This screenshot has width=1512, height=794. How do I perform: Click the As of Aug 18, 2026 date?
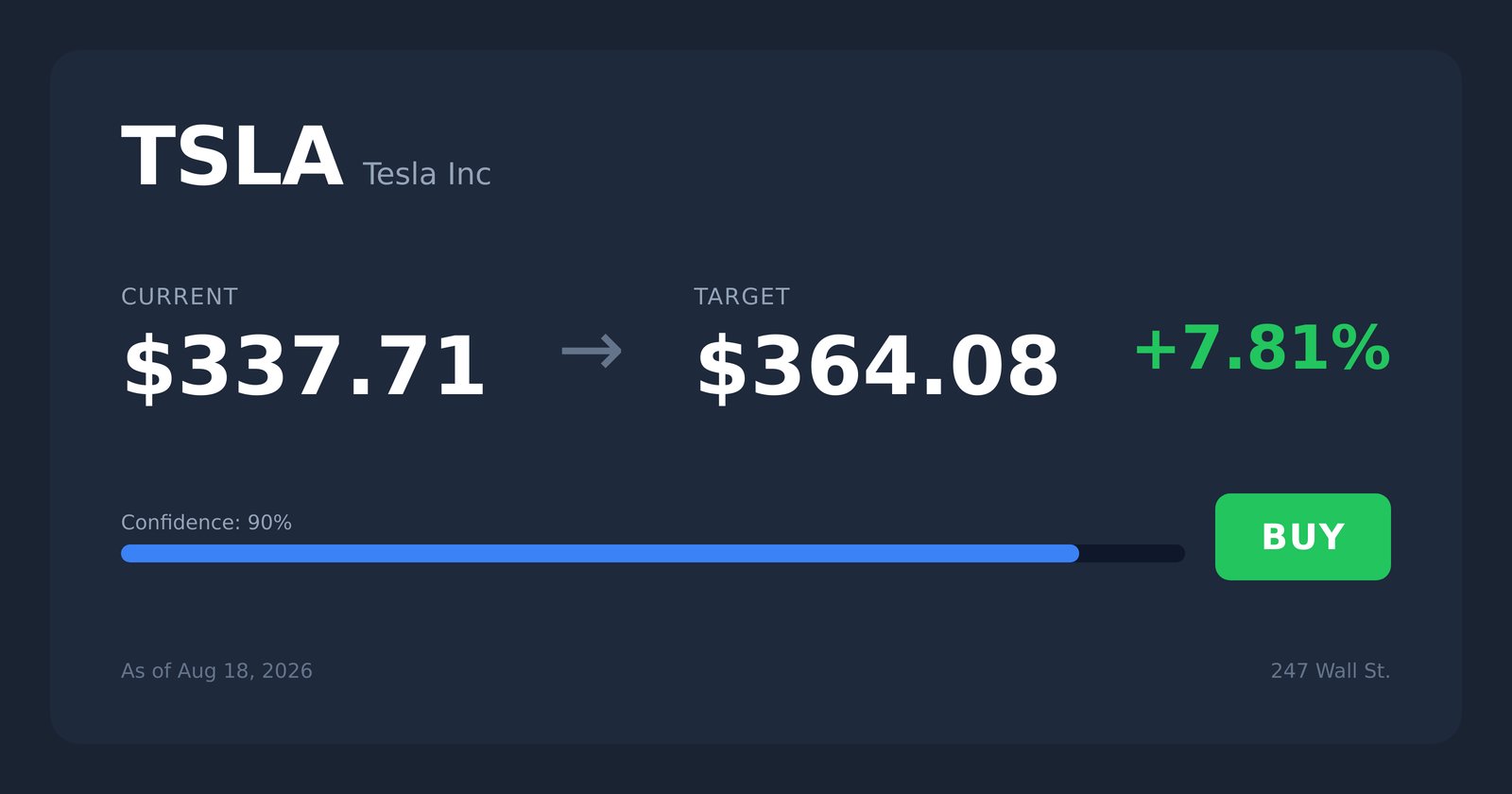pos(216,671)
